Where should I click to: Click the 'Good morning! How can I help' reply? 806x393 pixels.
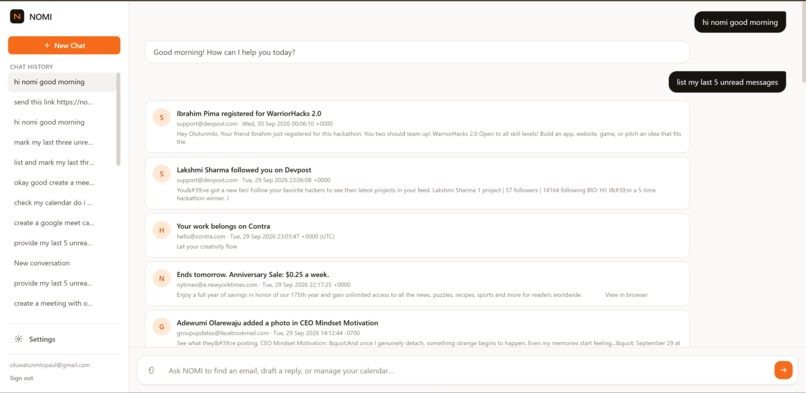click(417, 52)
